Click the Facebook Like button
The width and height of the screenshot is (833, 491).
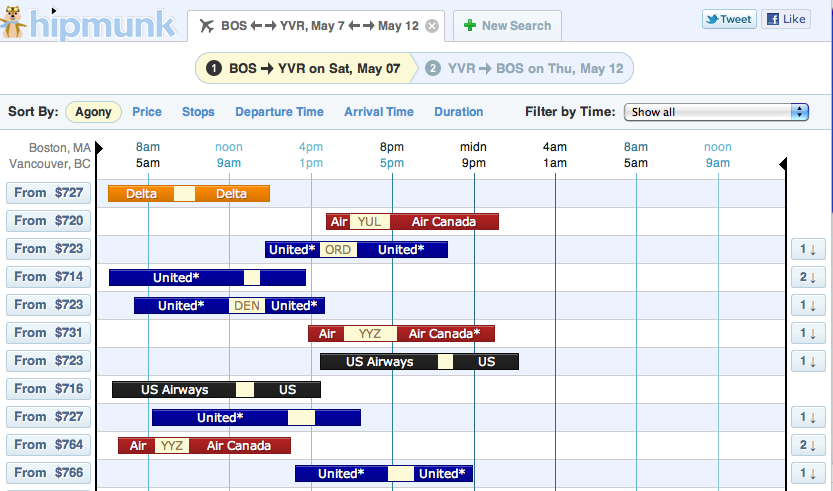(x=786, y=19)
